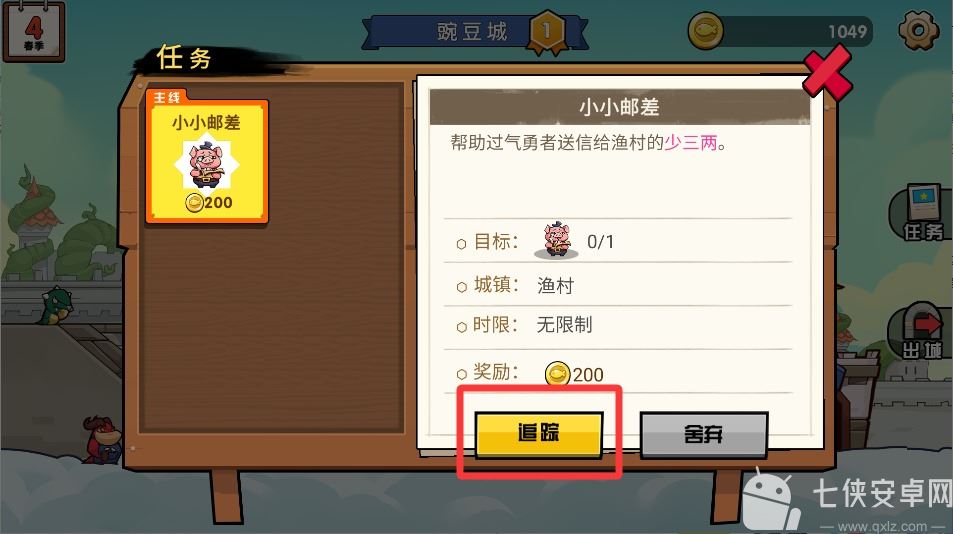Click the red character at bottom left
This screenshot has height=534, width=953.
(x=103, y=440)
